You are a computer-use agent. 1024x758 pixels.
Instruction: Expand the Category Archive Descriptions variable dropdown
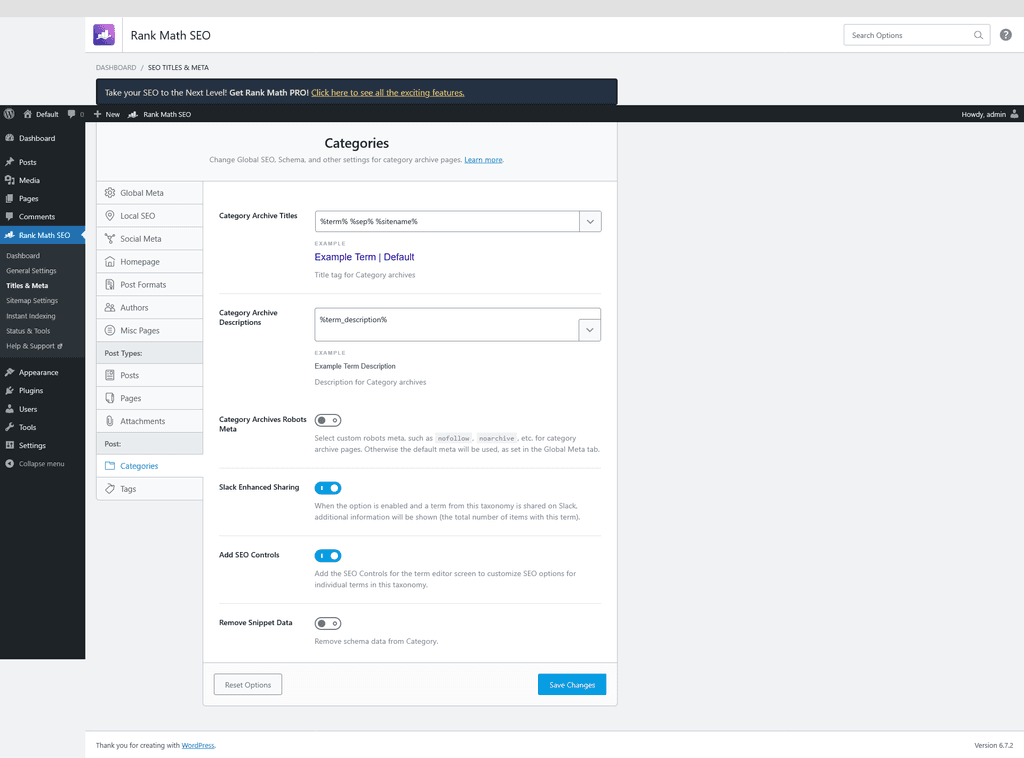[589, 330]
